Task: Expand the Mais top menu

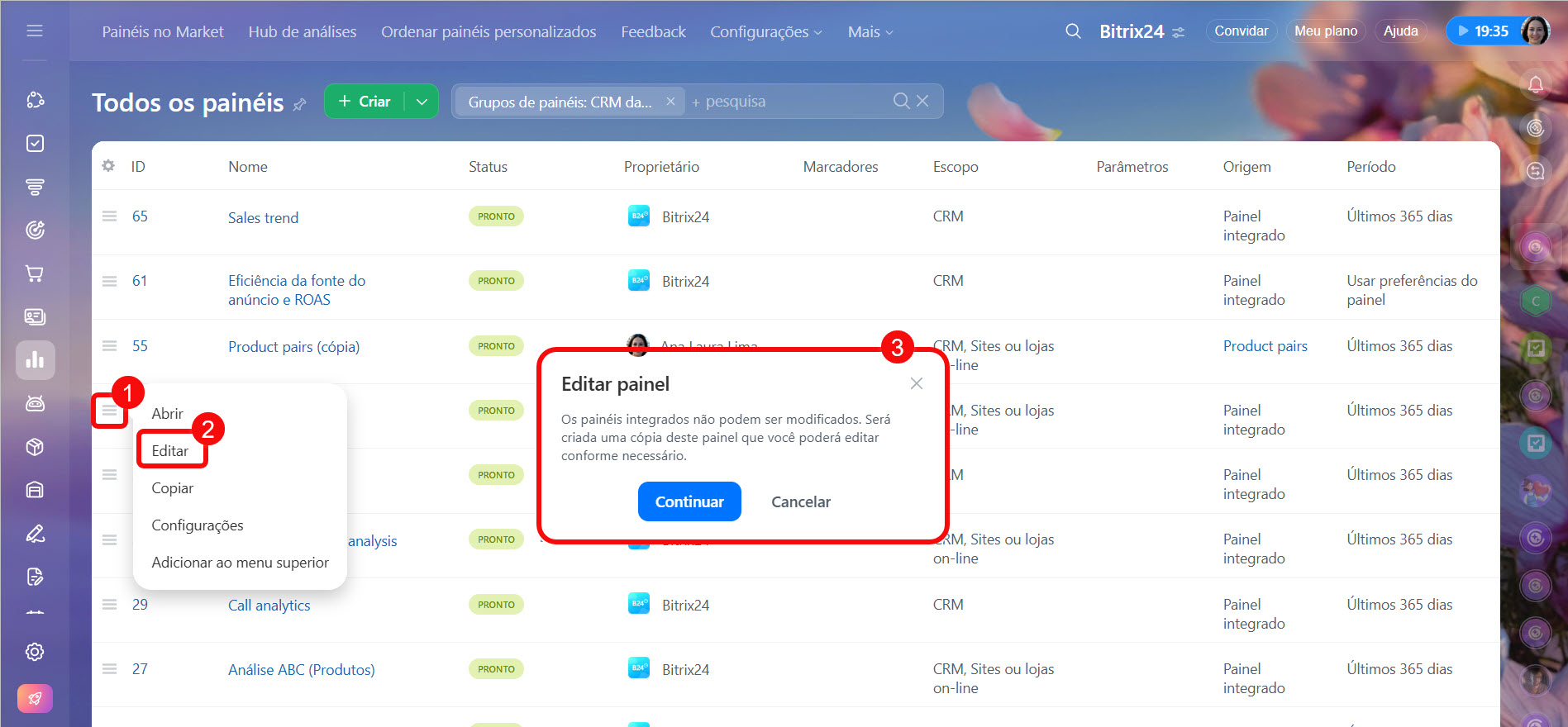Action: (x=870, y=32)
